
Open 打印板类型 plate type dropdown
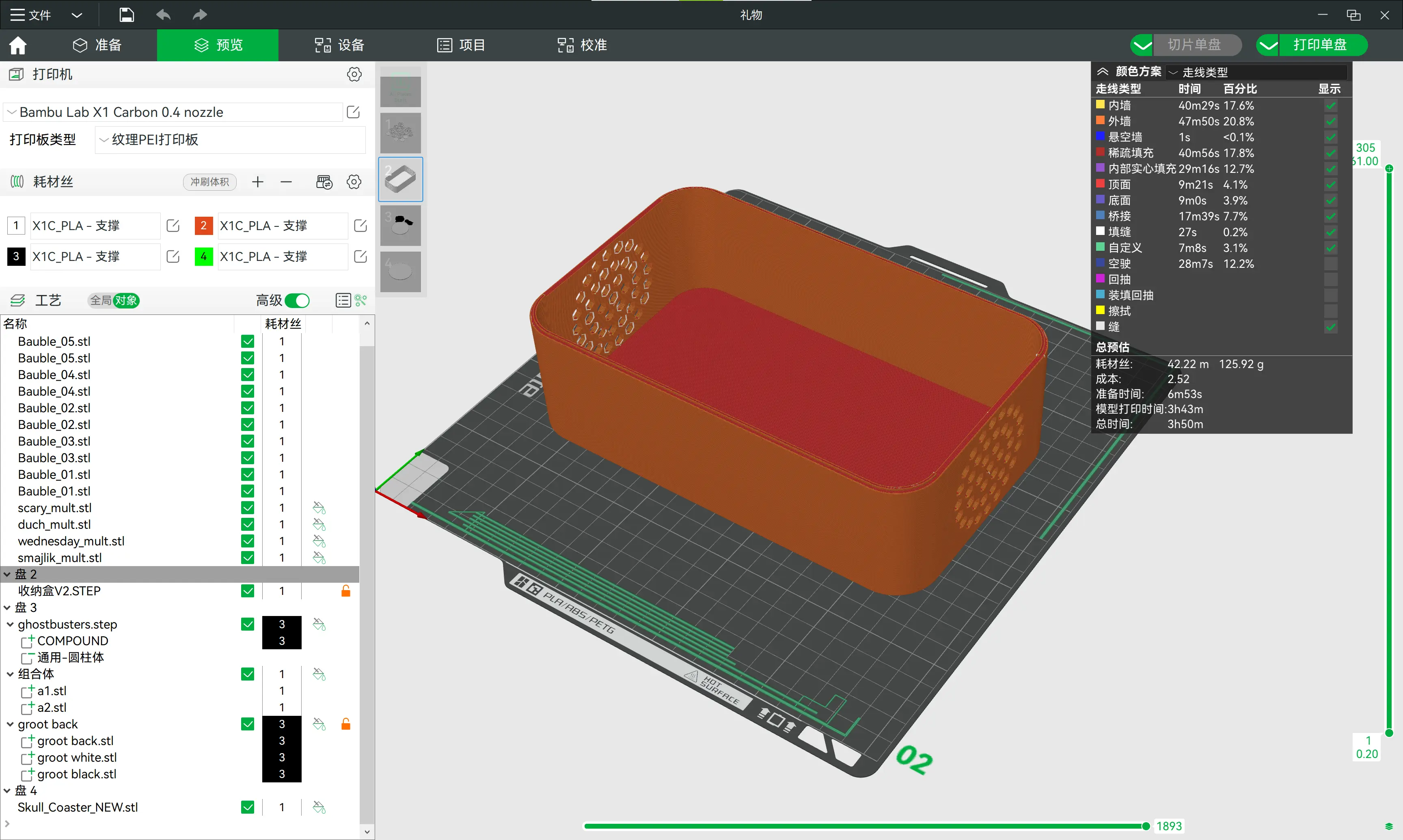click(x=230, y=140)
